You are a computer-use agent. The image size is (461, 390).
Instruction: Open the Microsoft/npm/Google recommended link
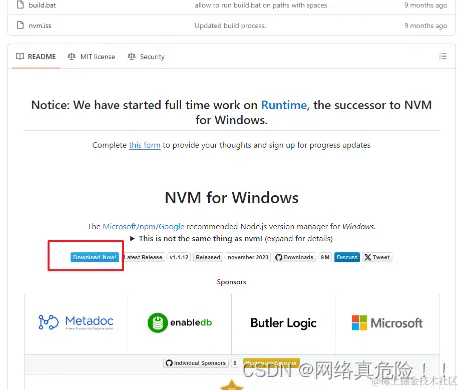coord(143,226)
